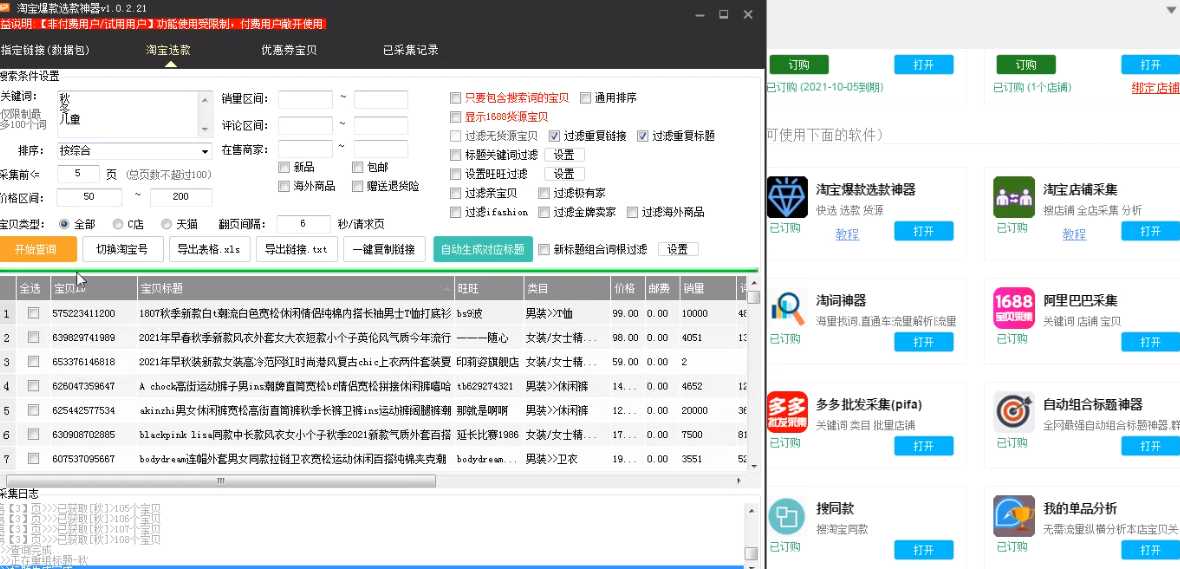Open 设置 for 标题关键词过滤
This screenshot has height=569, width=1180.
tap(564, 155)
